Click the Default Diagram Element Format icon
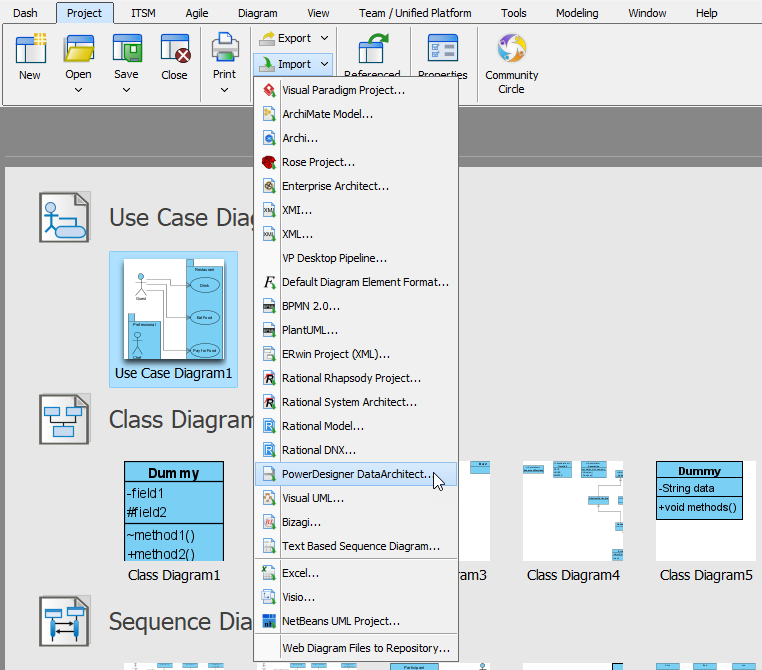This screenshot has width=762, height=670. [x=269, y=282]
